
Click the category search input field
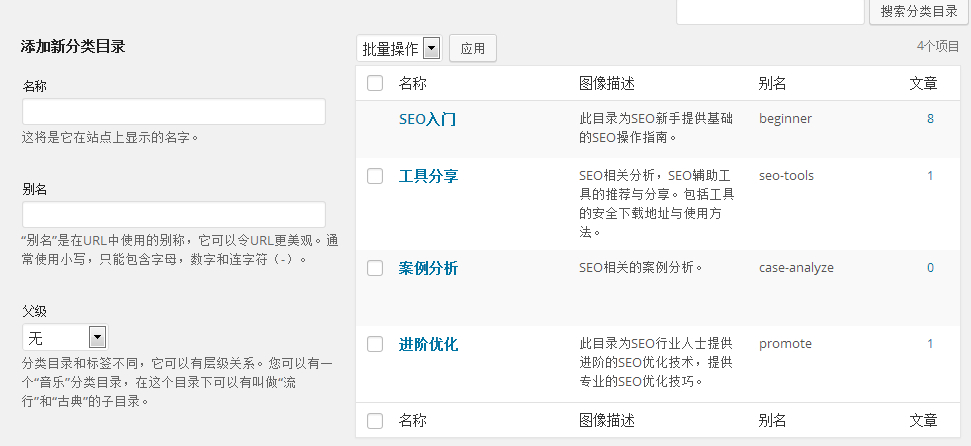tap(770, 11)
